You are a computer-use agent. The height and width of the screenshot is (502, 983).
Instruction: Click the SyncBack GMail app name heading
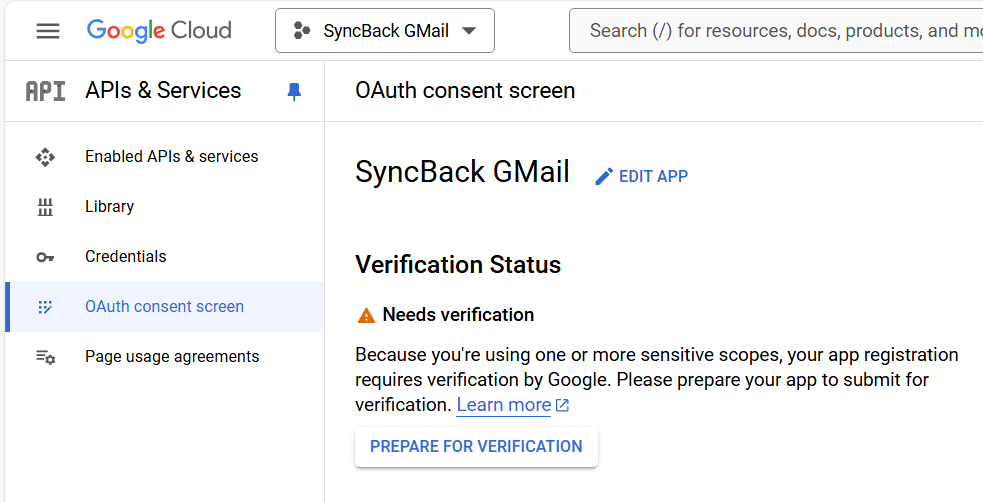point(463,172)
